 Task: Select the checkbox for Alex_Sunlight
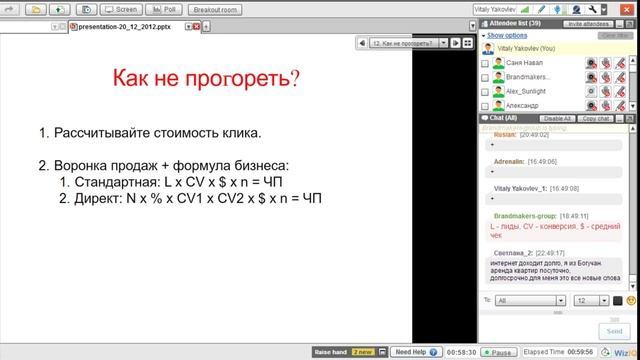pyautogui.click(x=484, y=92)
